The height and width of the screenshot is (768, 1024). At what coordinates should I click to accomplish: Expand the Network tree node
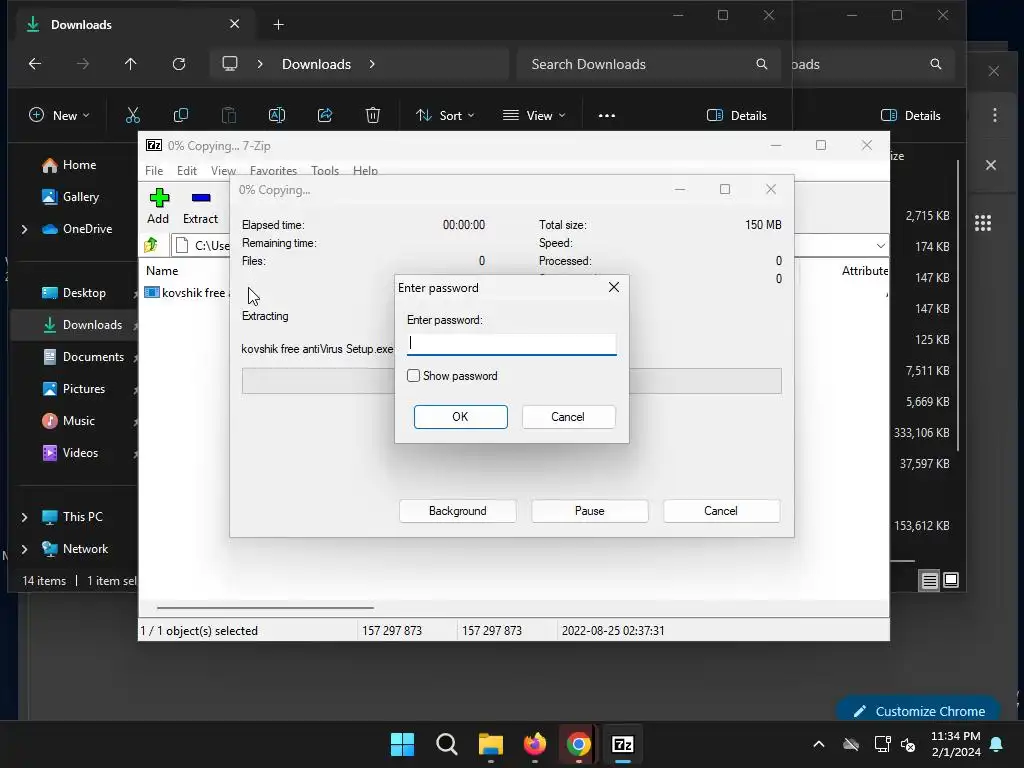coord(25,549)
